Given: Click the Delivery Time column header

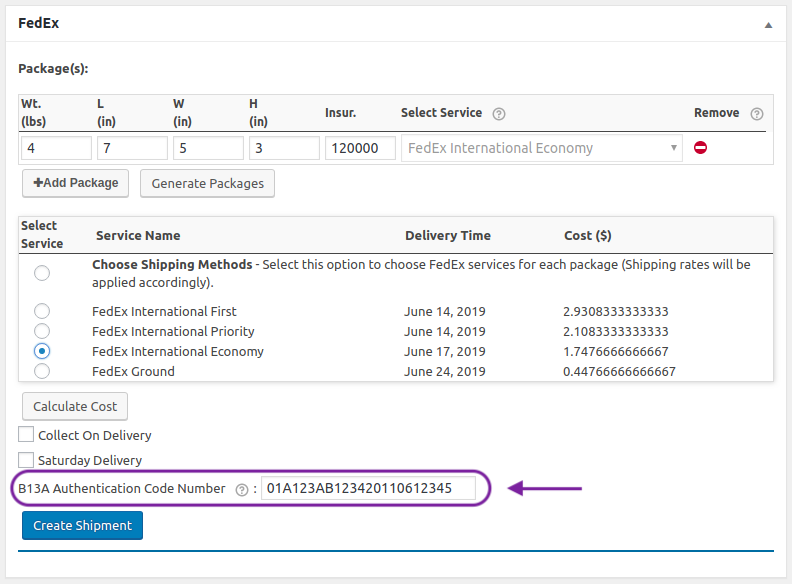Looking at the screenshot, I should point(448,235).
